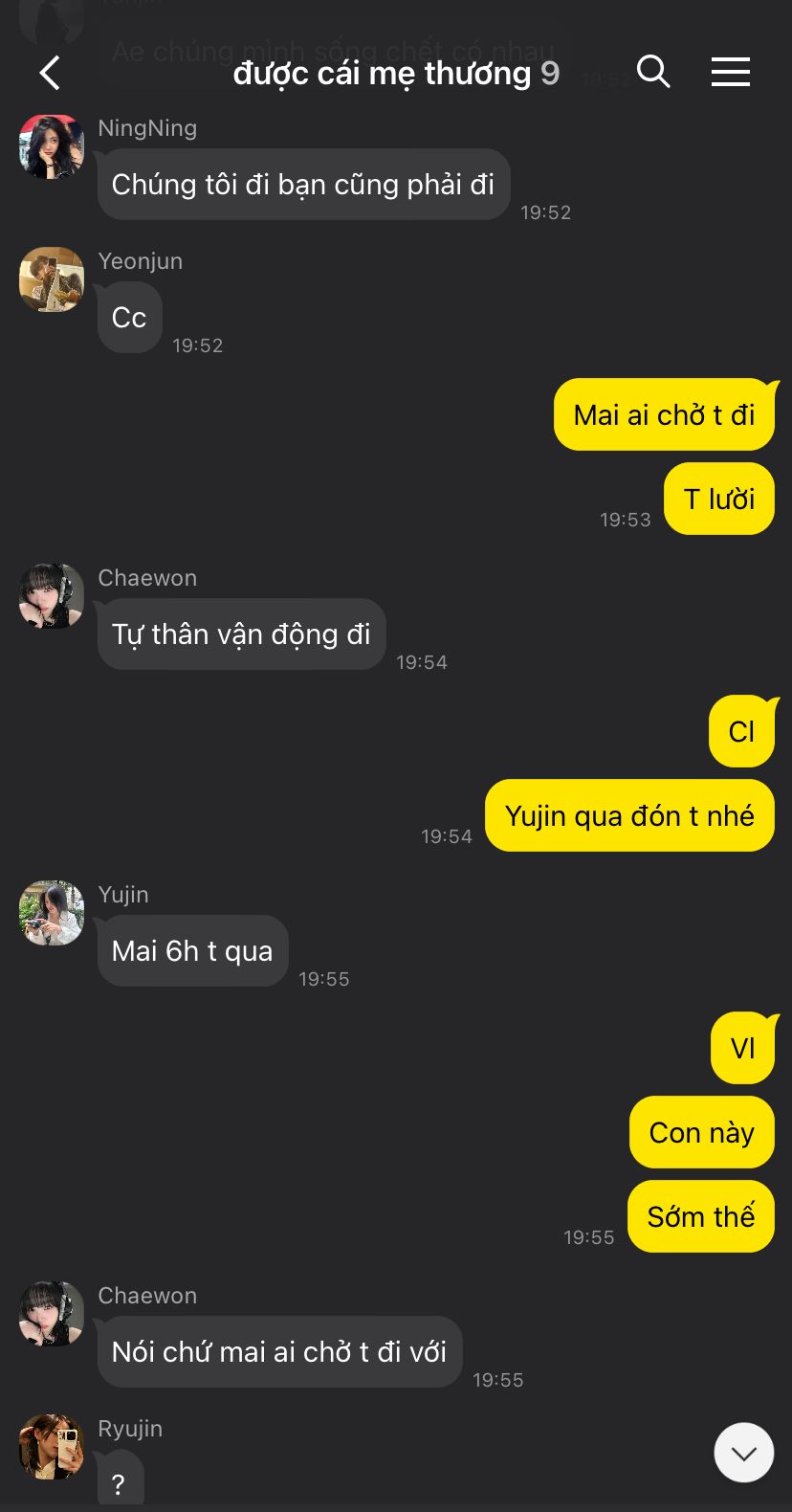Tap the yellow 'Sớm thế' bubble
The height and width of the screenshot is (1512, 792).
point(701,1216)
